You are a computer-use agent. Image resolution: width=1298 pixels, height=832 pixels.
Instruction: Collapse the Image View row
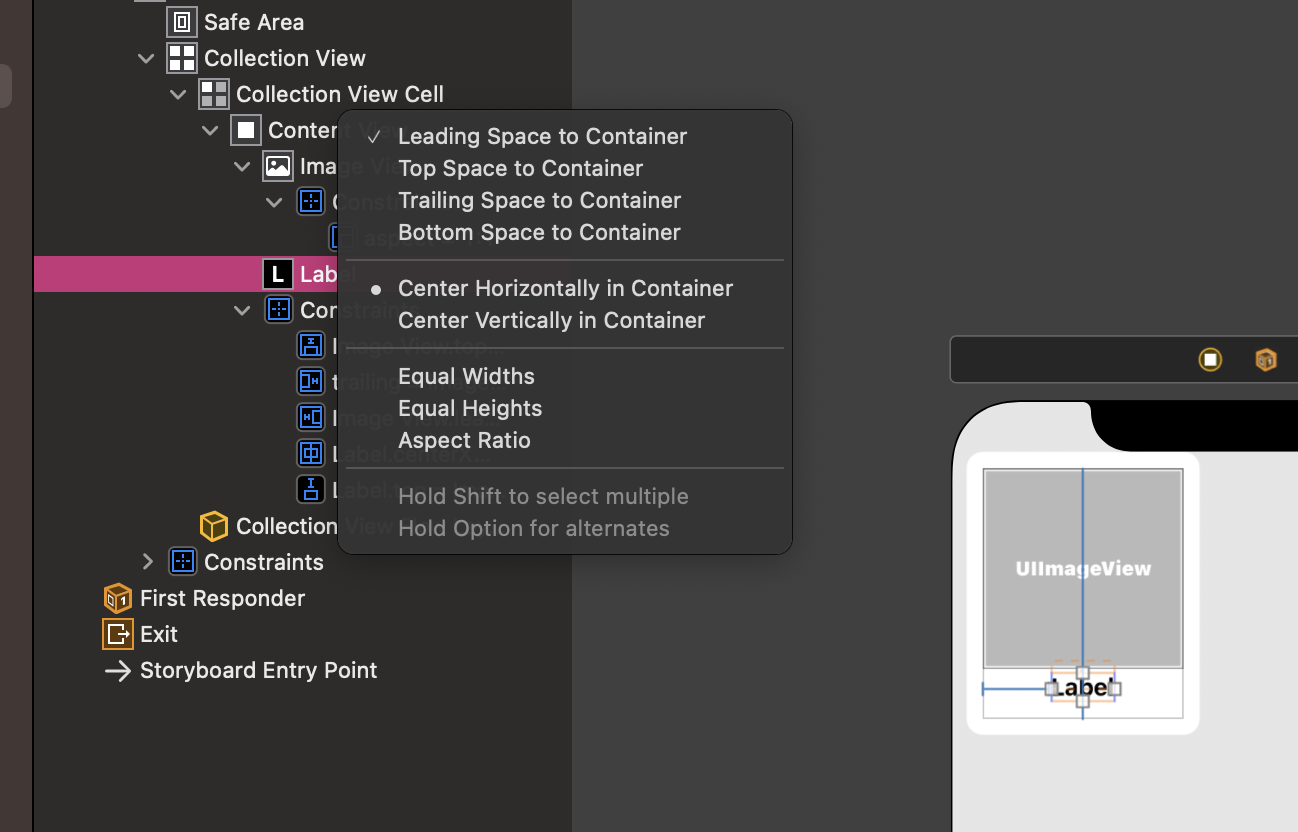pos(242,166)
